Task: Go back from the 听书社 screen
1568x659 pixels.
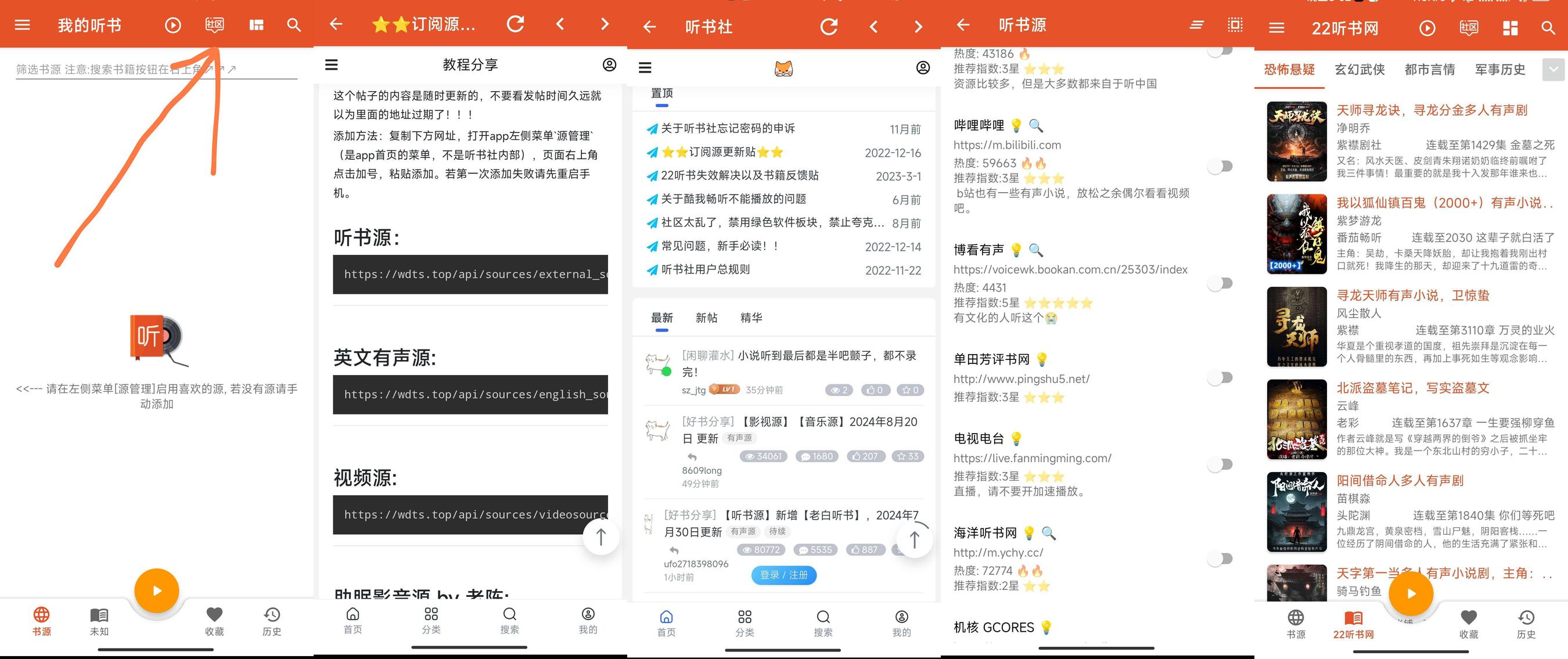Action: point(649,27)
